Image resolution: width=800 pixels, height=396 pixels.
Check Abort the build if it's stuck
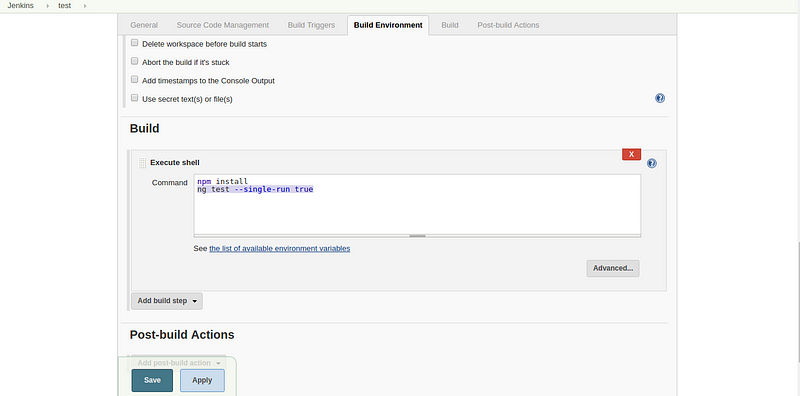pyautogui.click(x=135, y=62)
